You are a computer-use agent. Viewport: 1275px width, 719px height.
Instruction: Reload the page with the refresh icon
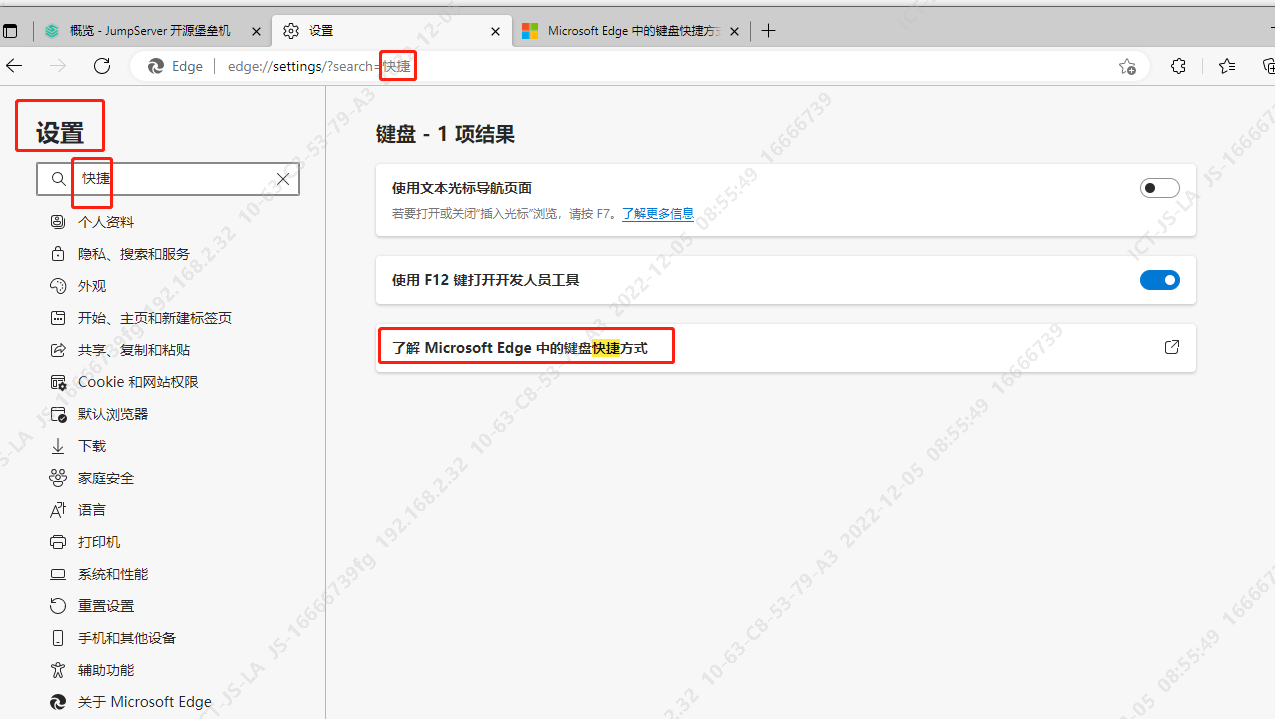pos(101,66)
